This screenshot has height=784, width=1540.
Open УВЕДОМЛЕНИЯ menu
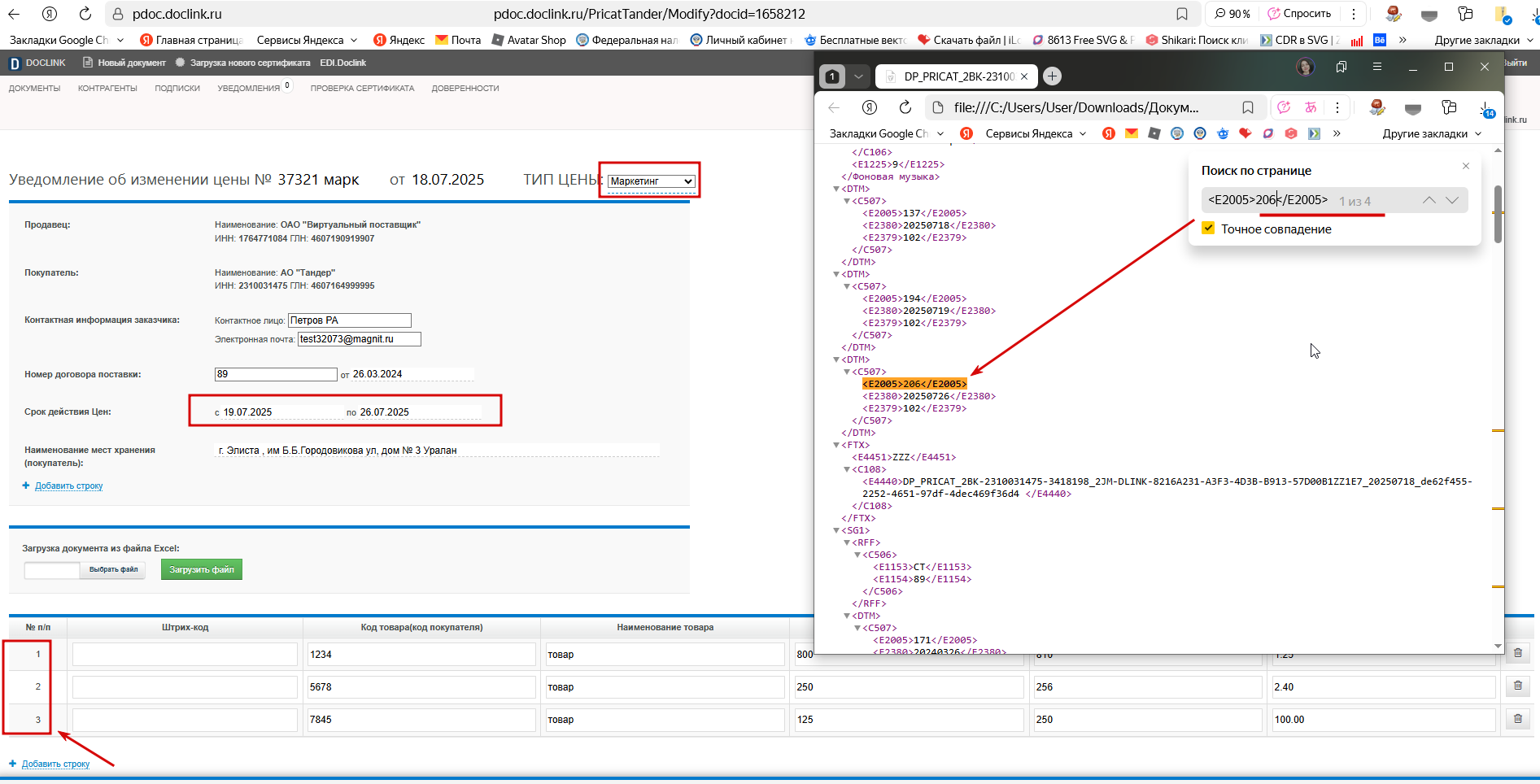(249, 88)
